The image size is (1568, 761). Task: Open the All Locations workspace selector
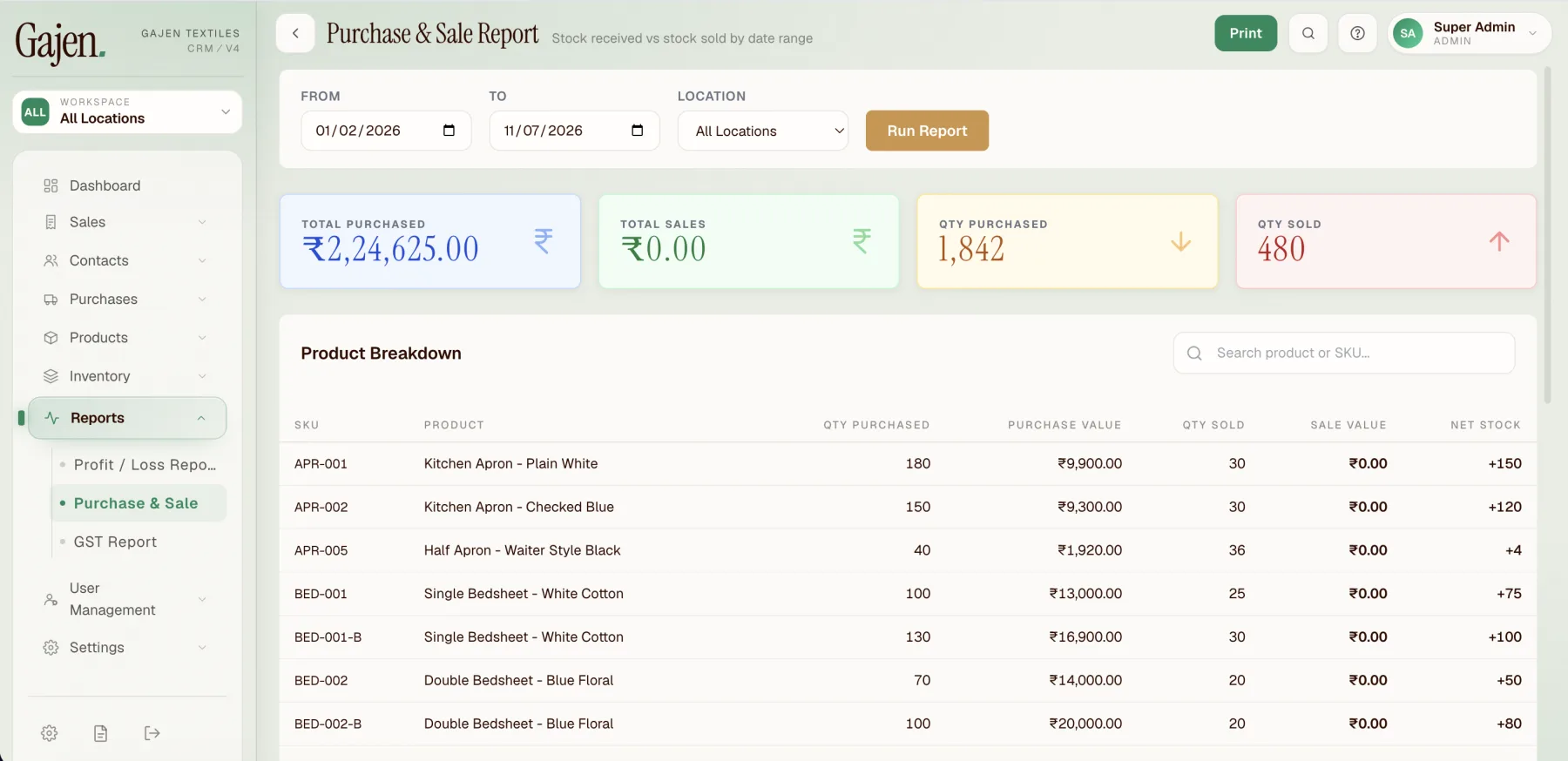coord(127,111)
